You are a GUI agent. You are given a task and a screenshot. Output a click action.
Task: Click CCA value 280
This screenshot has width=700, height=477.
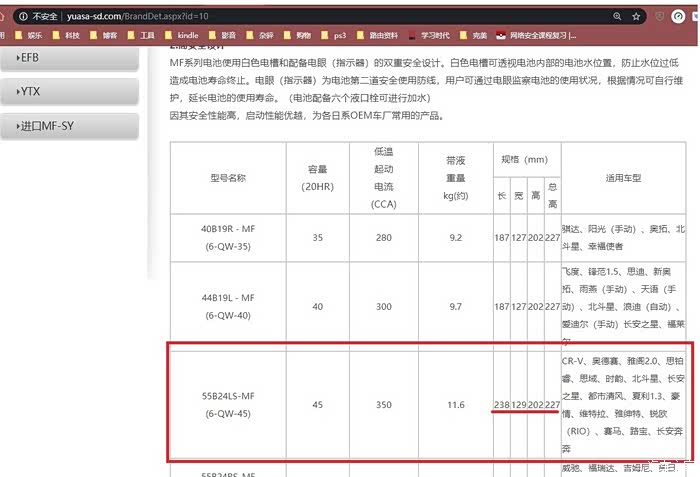pos(383,238)
